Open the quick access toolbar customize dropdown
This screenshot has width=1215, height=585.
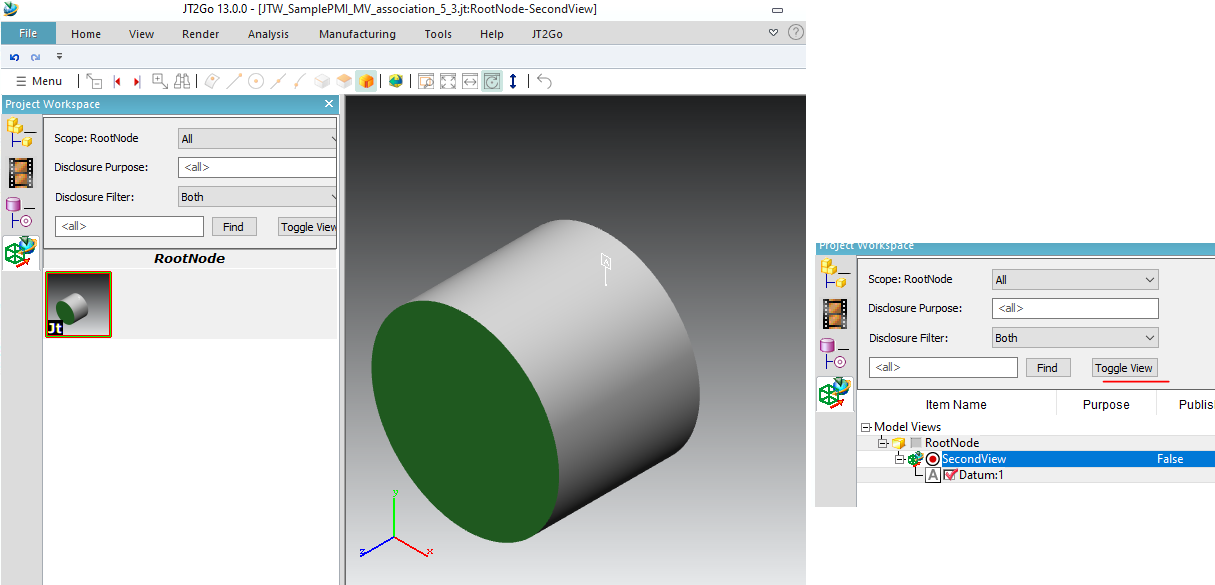[x=59, y=57]
